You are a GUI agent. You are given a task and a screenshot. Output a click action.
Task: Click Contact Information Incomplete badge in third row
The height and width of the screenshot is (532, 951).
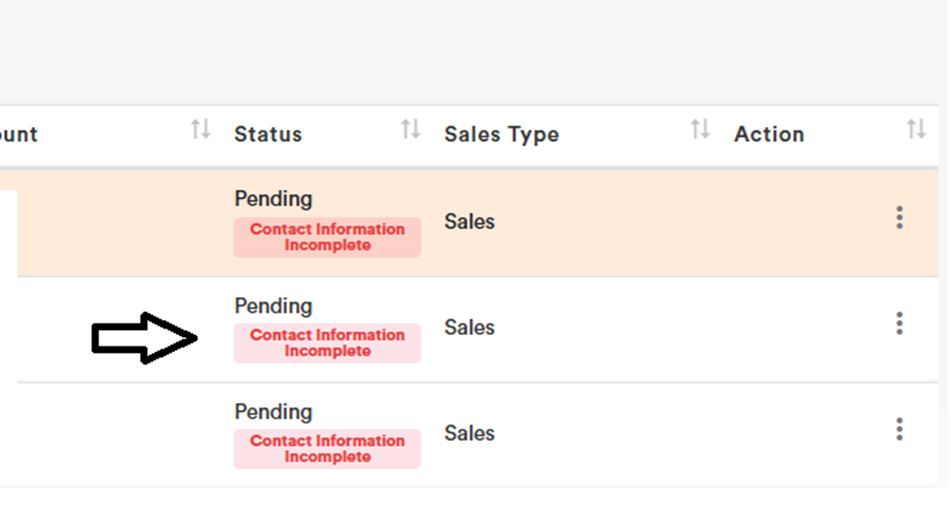coord(328,449)
